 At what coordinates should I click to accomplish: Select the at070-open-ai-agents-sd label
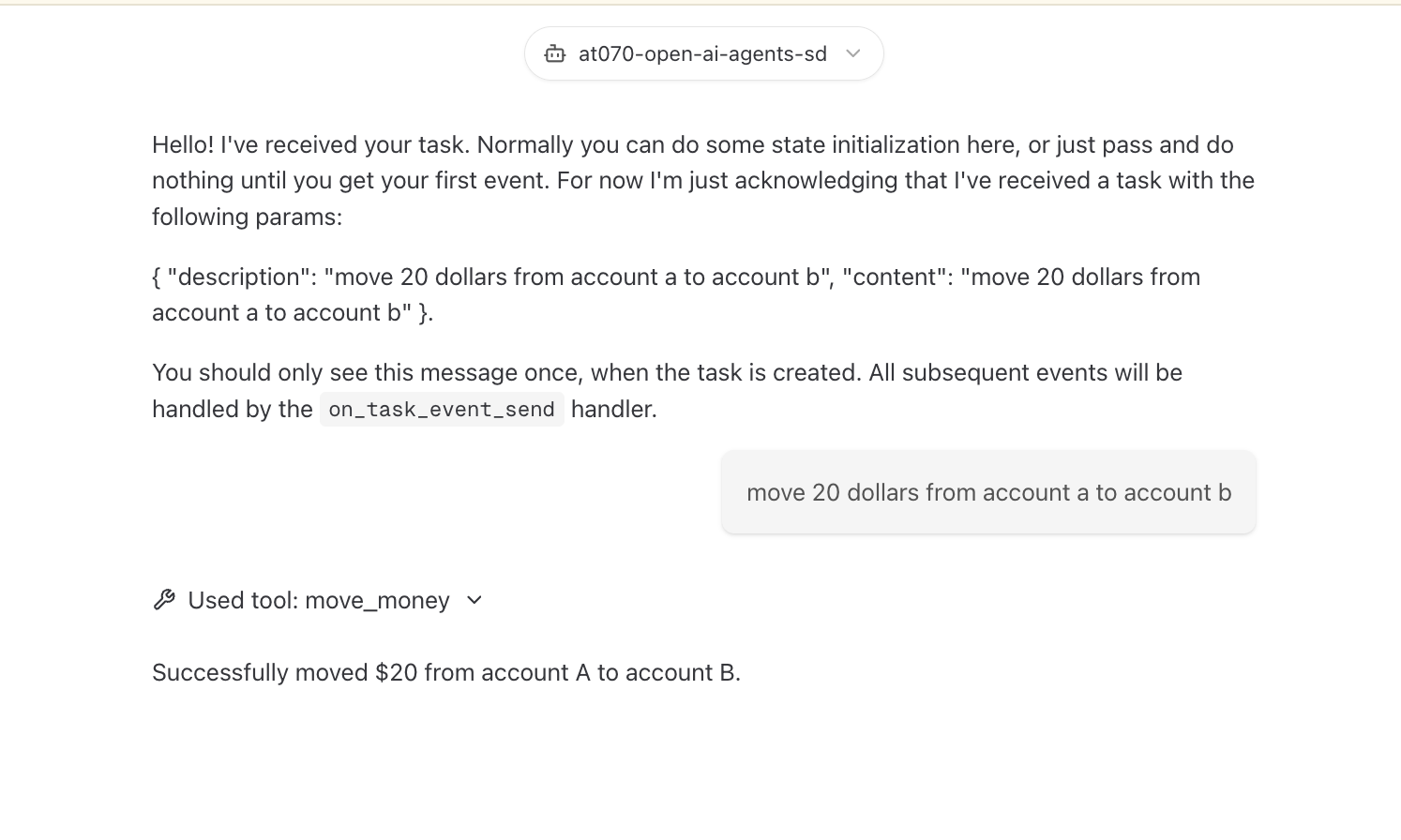click(701, 53)
